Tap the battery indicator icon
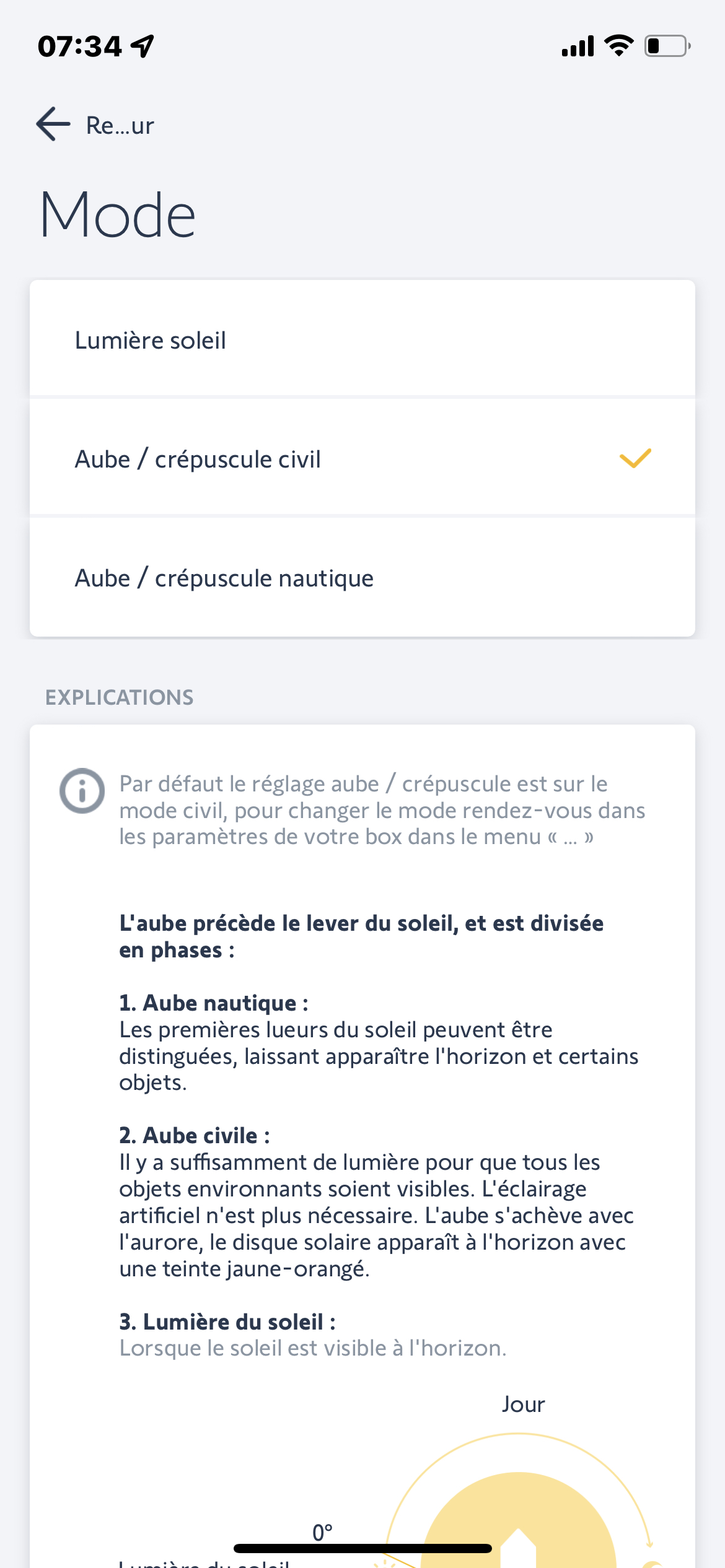The width and height of the screenshot is (725, 1568). pyautogui.click(x=667, y=46)
